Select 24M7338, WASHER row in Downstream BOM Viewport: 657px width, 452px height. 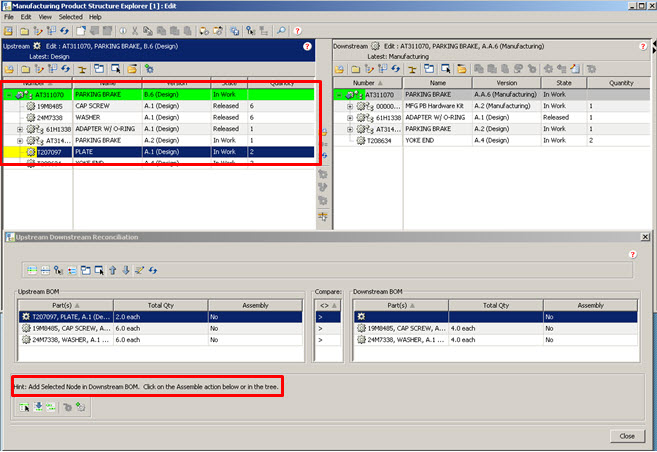tap(496, 340)
